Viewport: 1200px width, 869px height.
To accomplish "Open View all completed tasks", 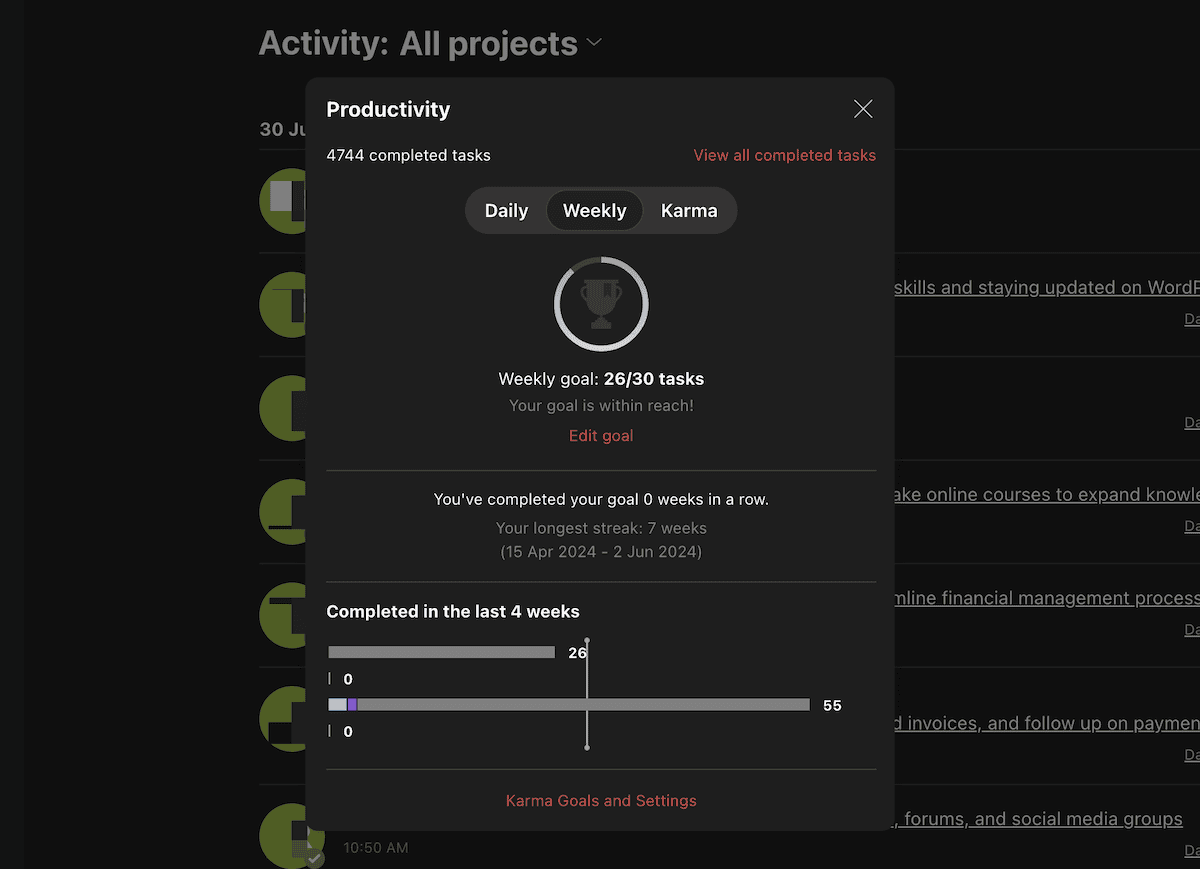I will [784, 155].
